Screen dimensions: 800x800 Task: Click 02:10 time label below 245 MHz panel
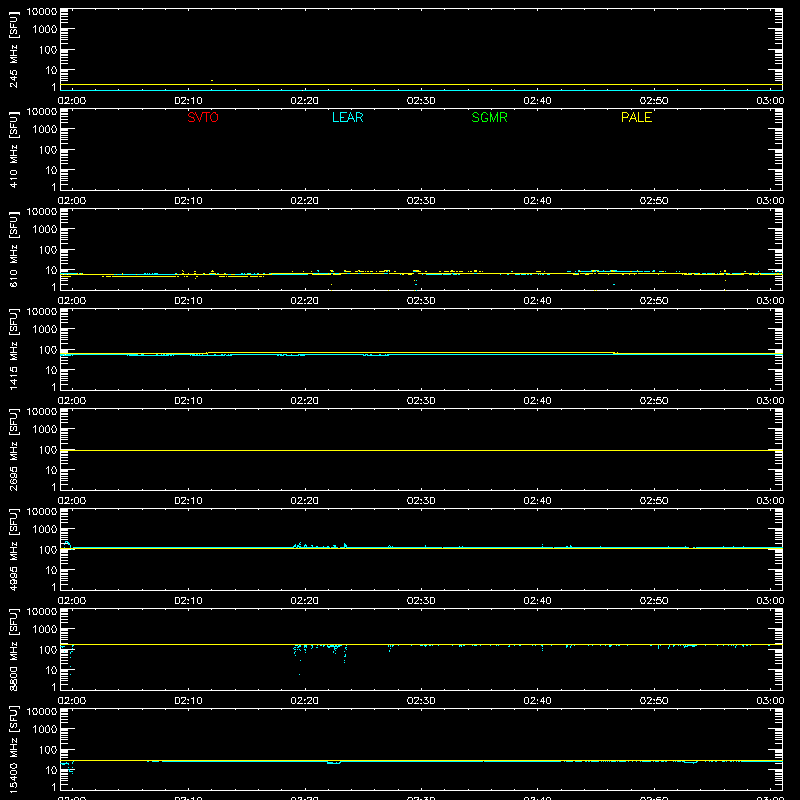point(188,101)
